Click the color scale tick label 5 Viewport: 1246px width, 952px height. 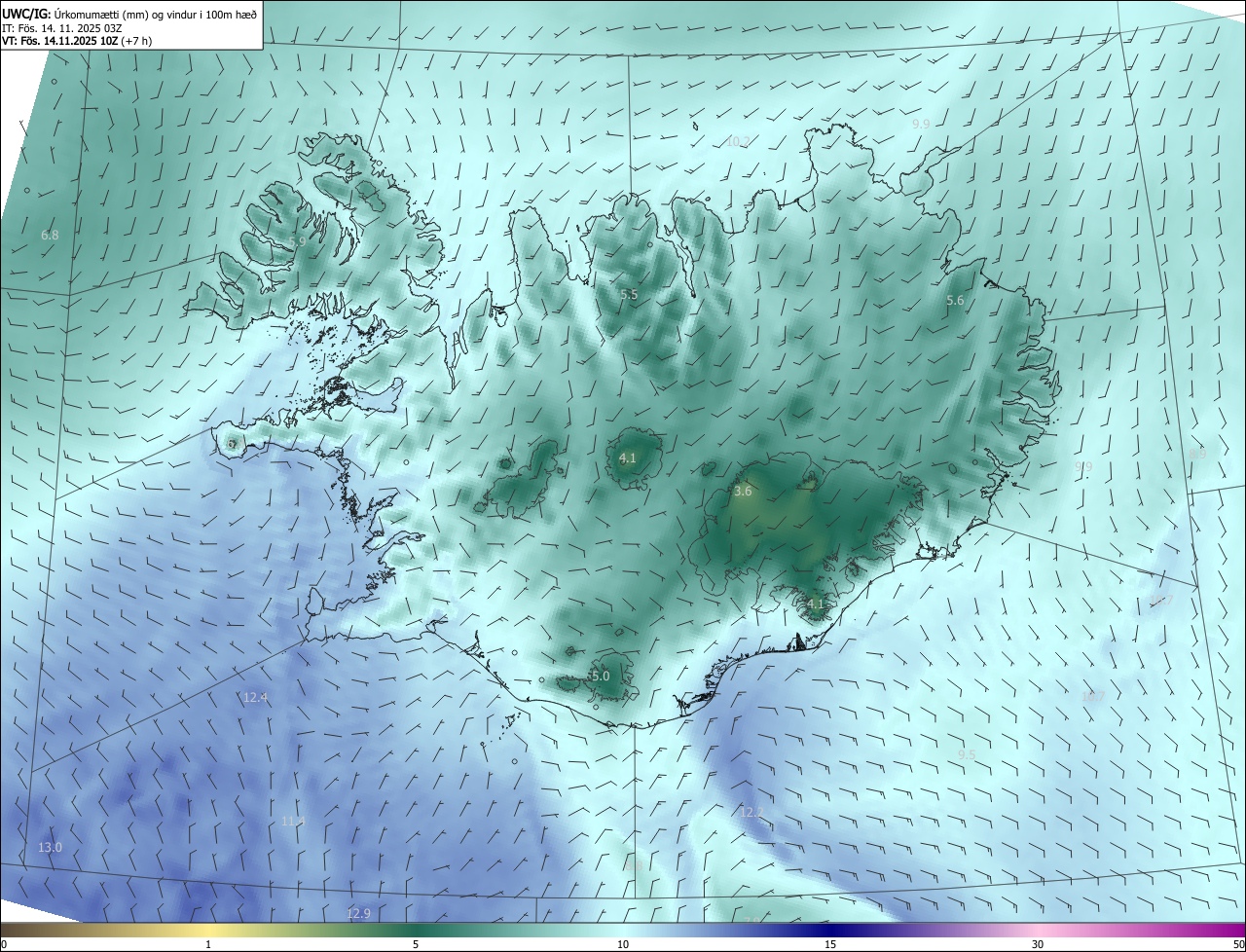coord(416,944)
